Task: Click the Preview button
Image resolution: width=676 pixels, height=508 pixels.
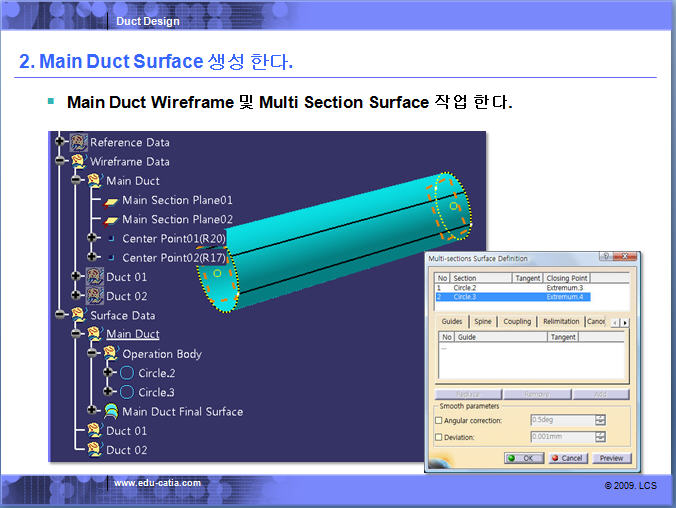Action: (611, 458)
